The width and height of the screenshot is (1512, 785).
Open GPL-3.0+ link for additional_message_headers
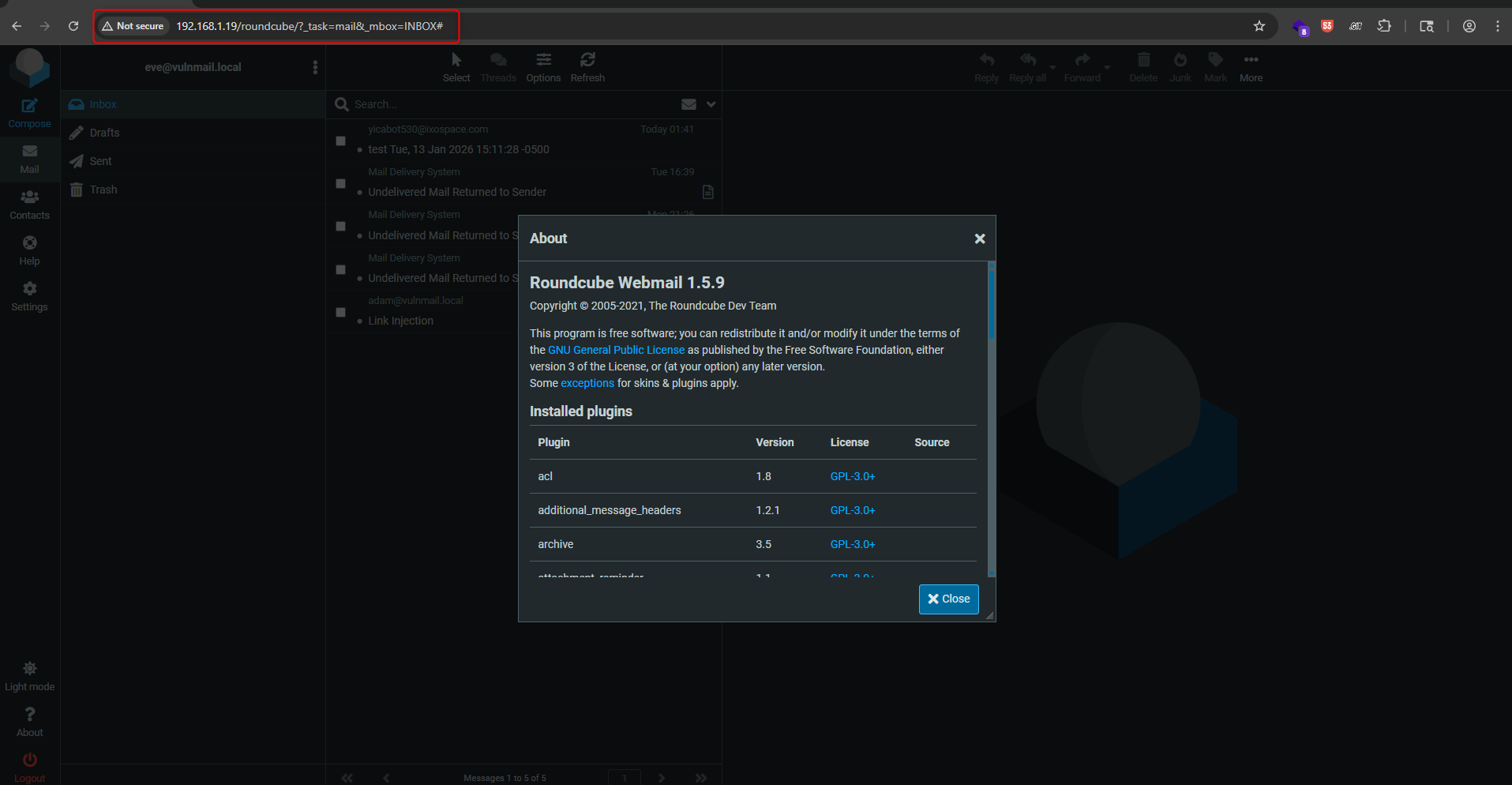pyautogui.click(x=853, y=510)
